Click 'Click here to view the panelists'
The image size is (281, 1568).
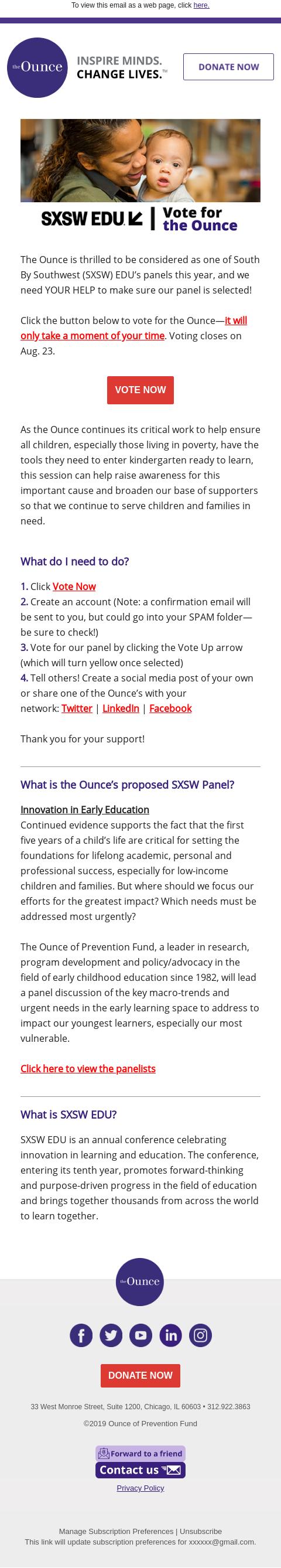[88, 1068]
